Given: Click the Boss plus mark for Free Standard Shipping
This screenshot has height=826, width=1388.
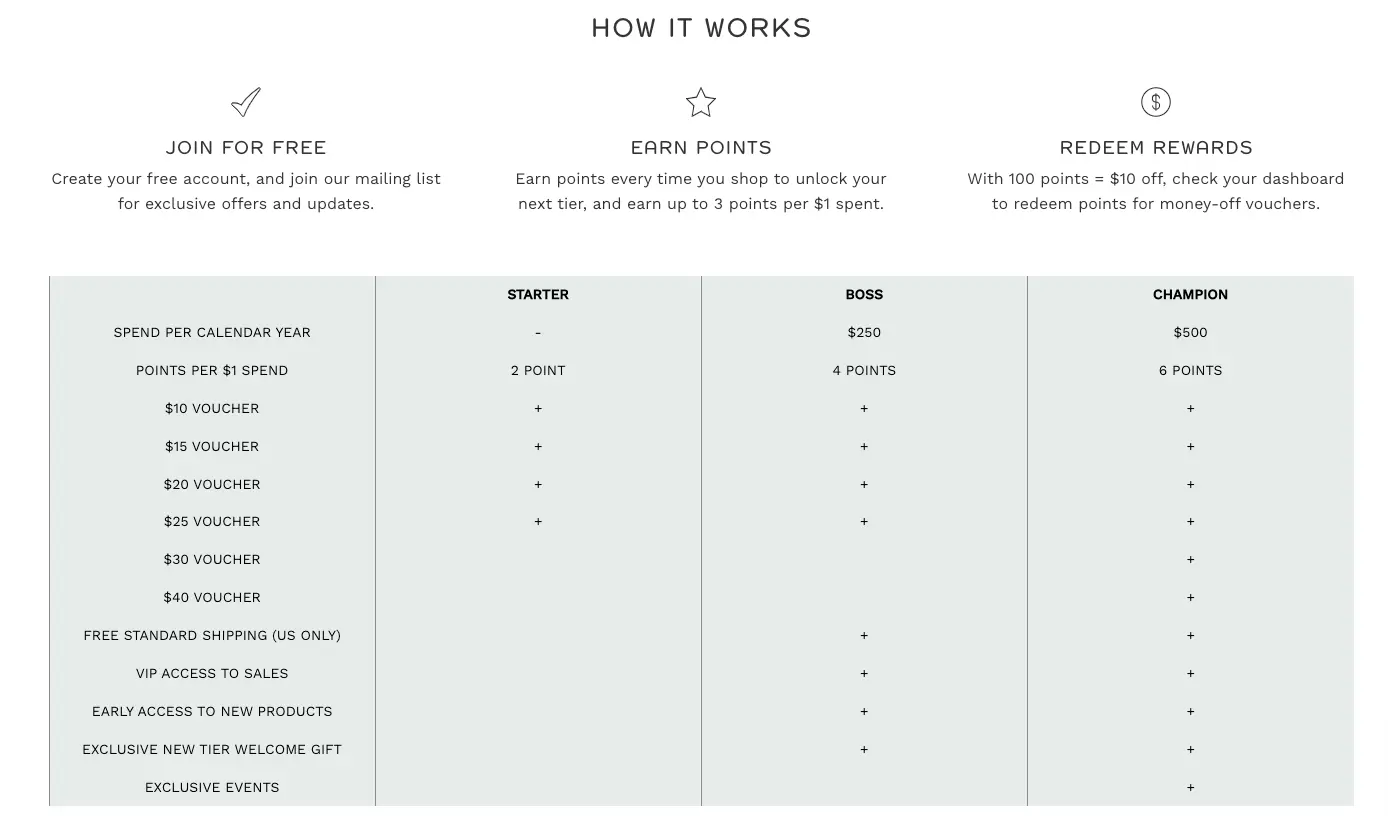Looking at the screenshot, I should coord(864,635).
